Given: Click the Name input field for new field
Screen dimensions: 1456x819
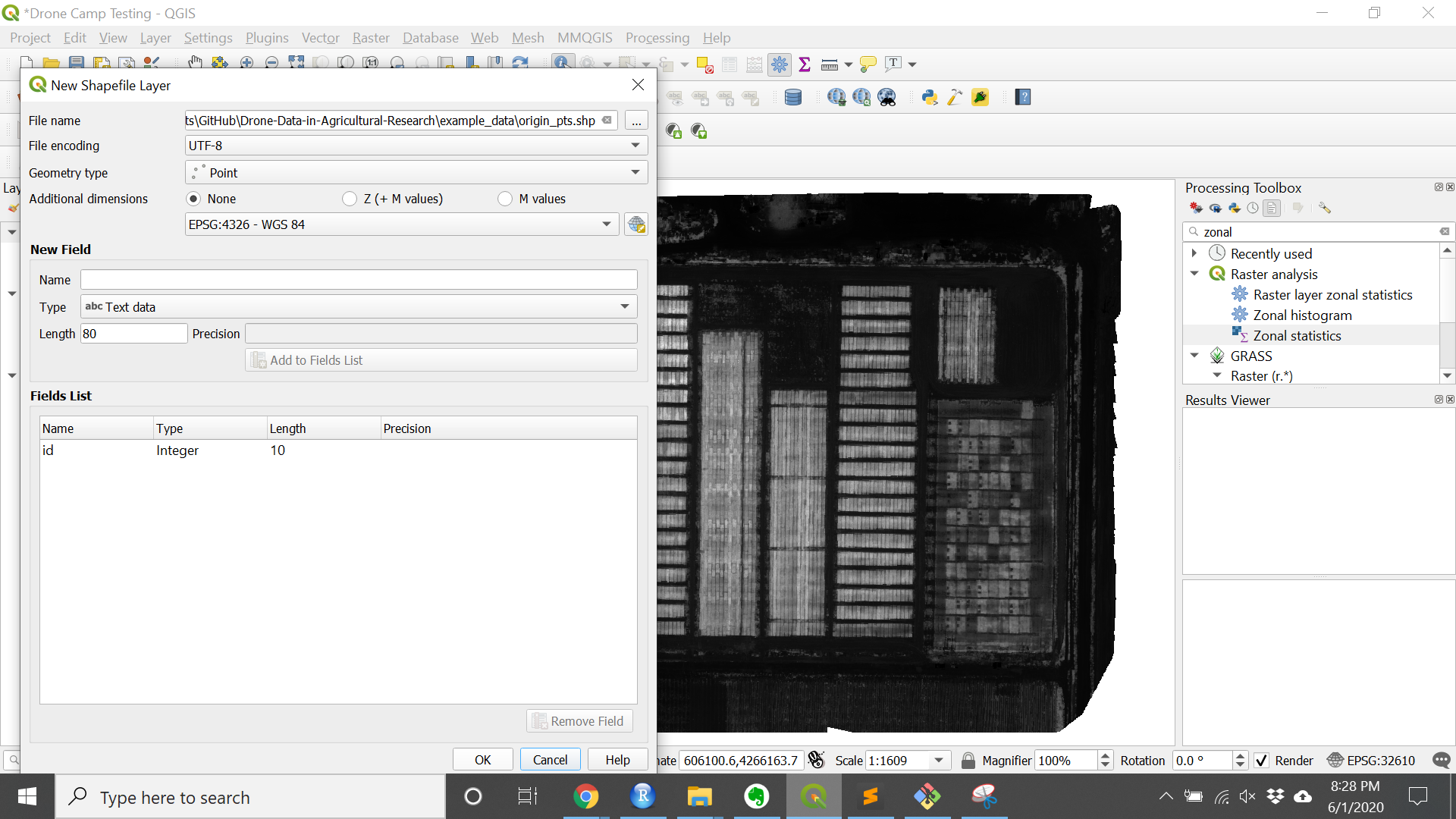Looking at the screenshot, I should pyautogui.click(x=358, y=280).
